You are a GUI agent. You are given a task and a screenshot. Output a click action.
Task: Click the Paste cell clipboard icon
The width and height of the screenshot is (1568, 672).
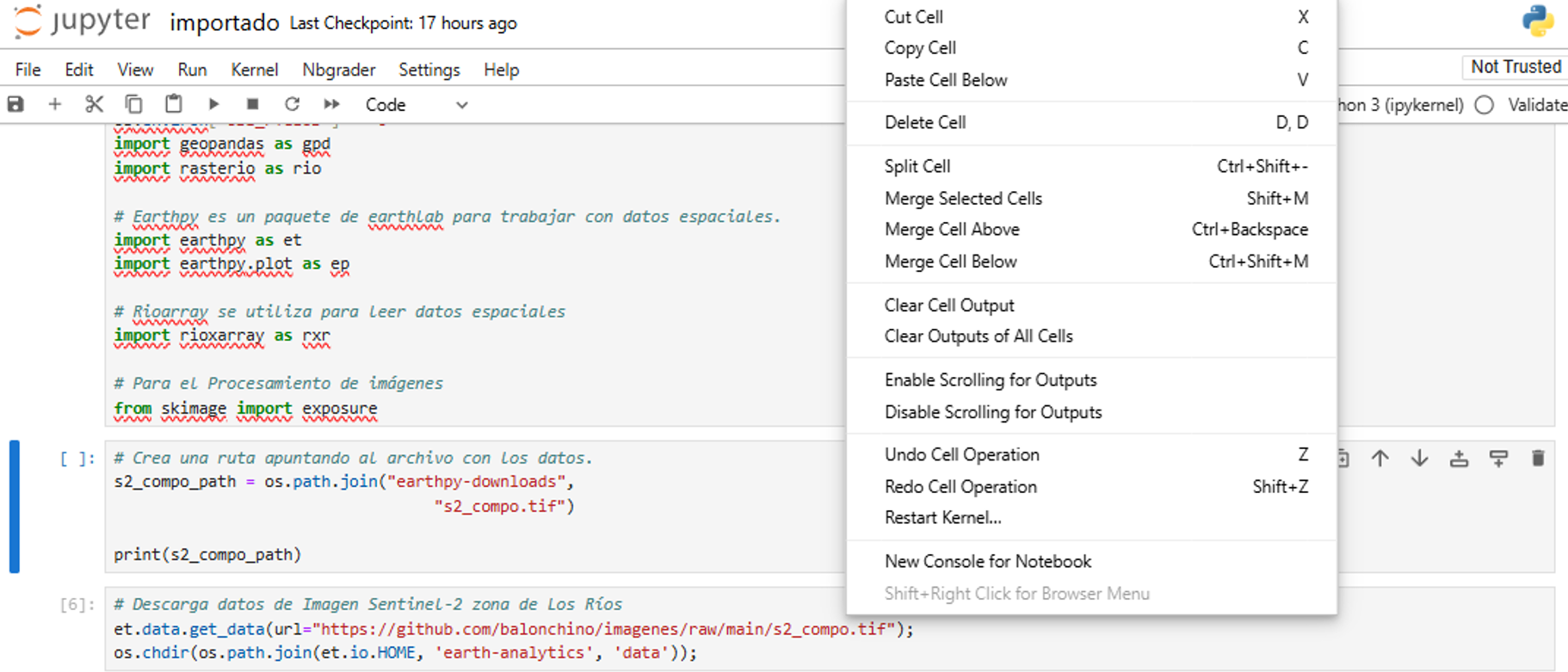[173, 104]
